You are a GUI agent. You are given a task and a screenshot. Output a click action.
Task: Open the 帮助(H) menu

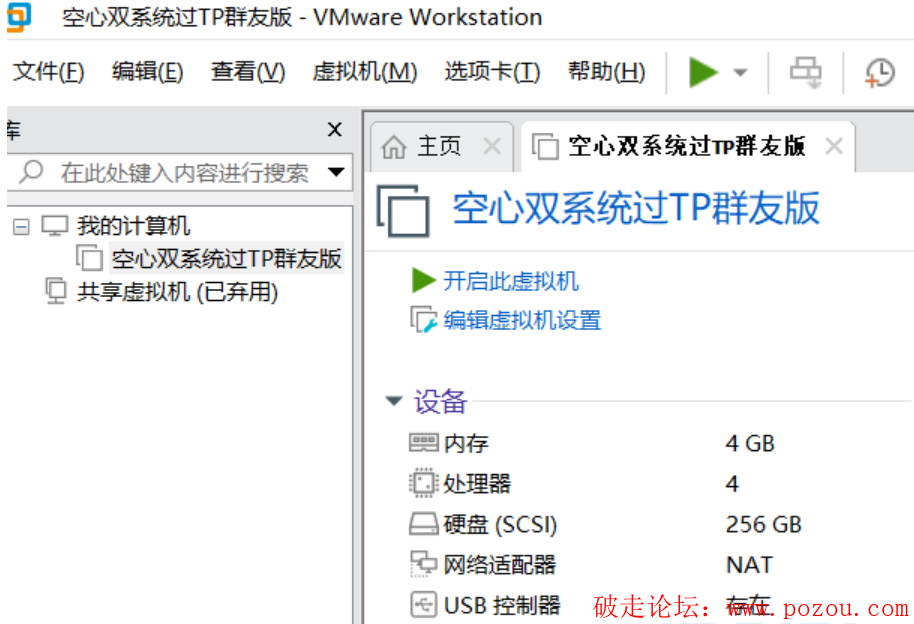coord(607,72)
